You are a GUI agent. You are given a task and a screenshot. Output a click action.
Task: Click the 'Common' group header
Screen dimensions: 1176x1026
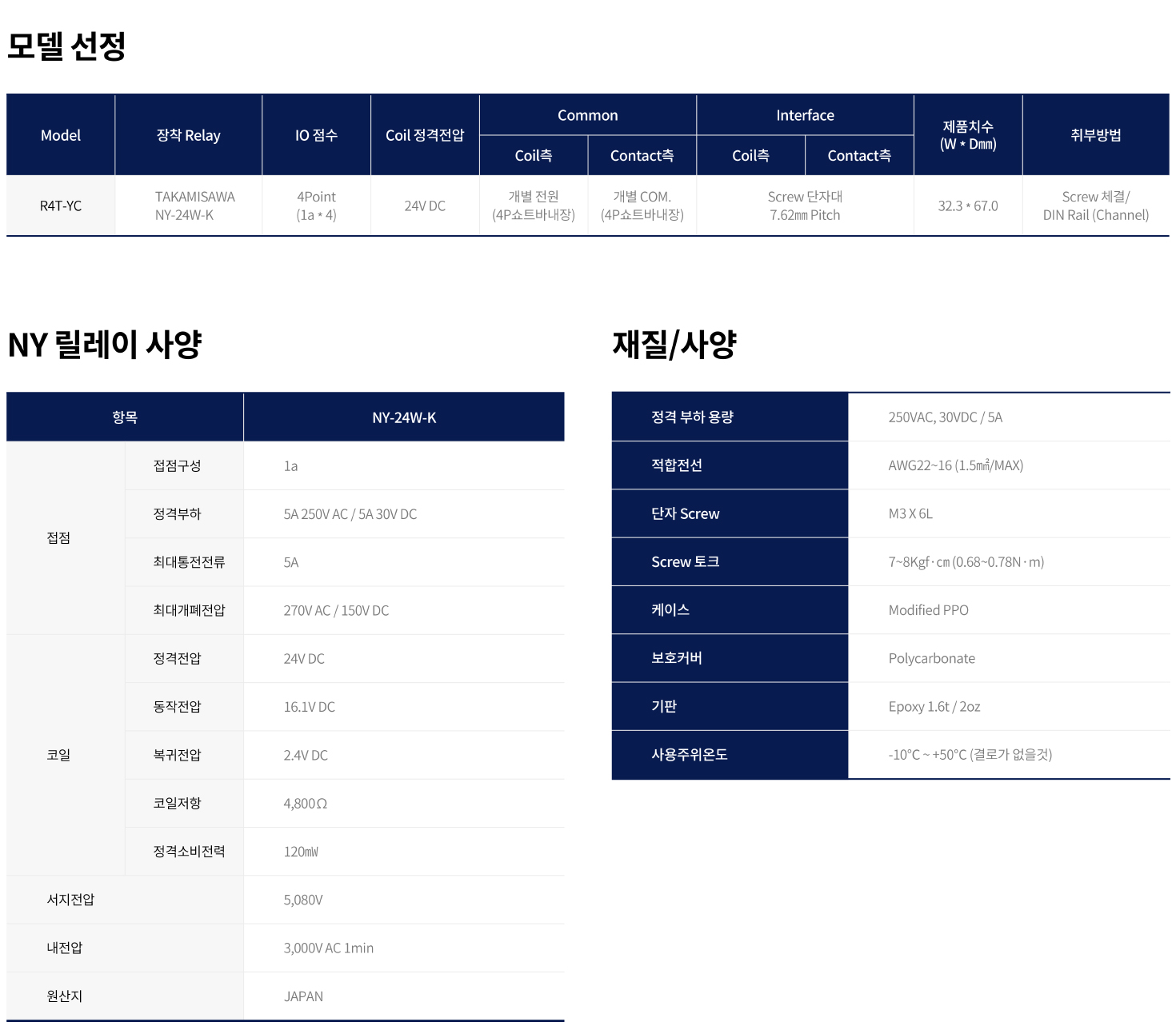(x=588, y=115)
